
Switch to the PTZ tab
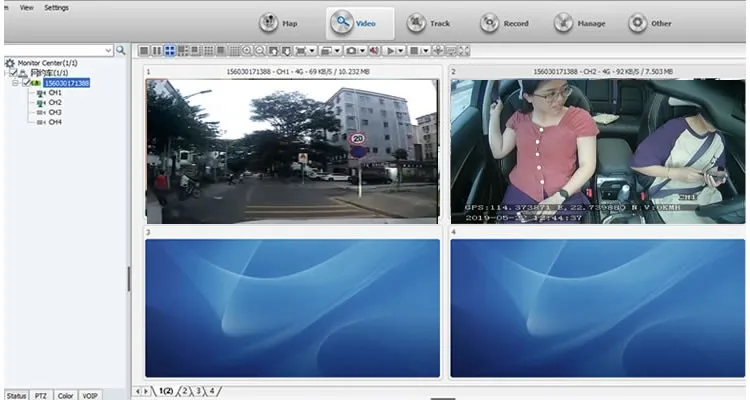pos(41,395)
